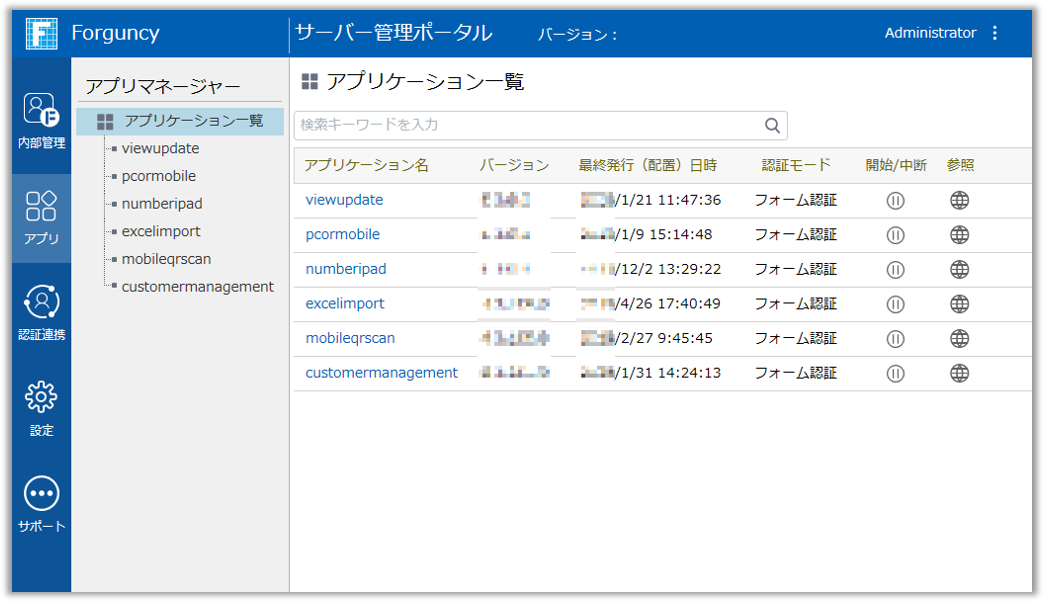Image resolution: width=1044 pixels, height=602 pixels.
Task: Open the Administrator three-dot menu
Action: pos(994,33)
